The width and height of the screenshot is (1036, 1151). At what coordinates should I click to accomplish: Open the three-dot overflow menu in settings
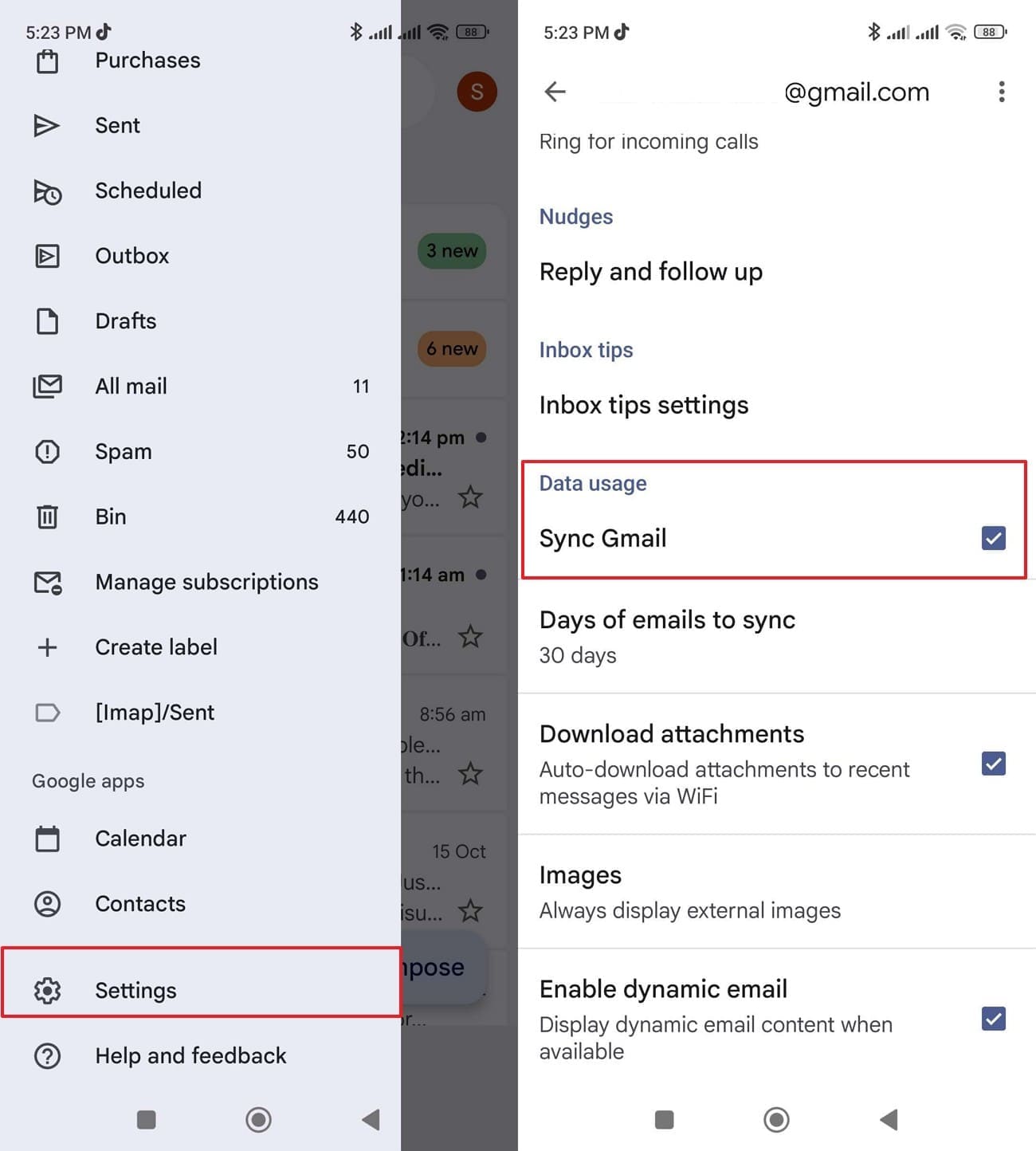click(x=1002, y=92)
